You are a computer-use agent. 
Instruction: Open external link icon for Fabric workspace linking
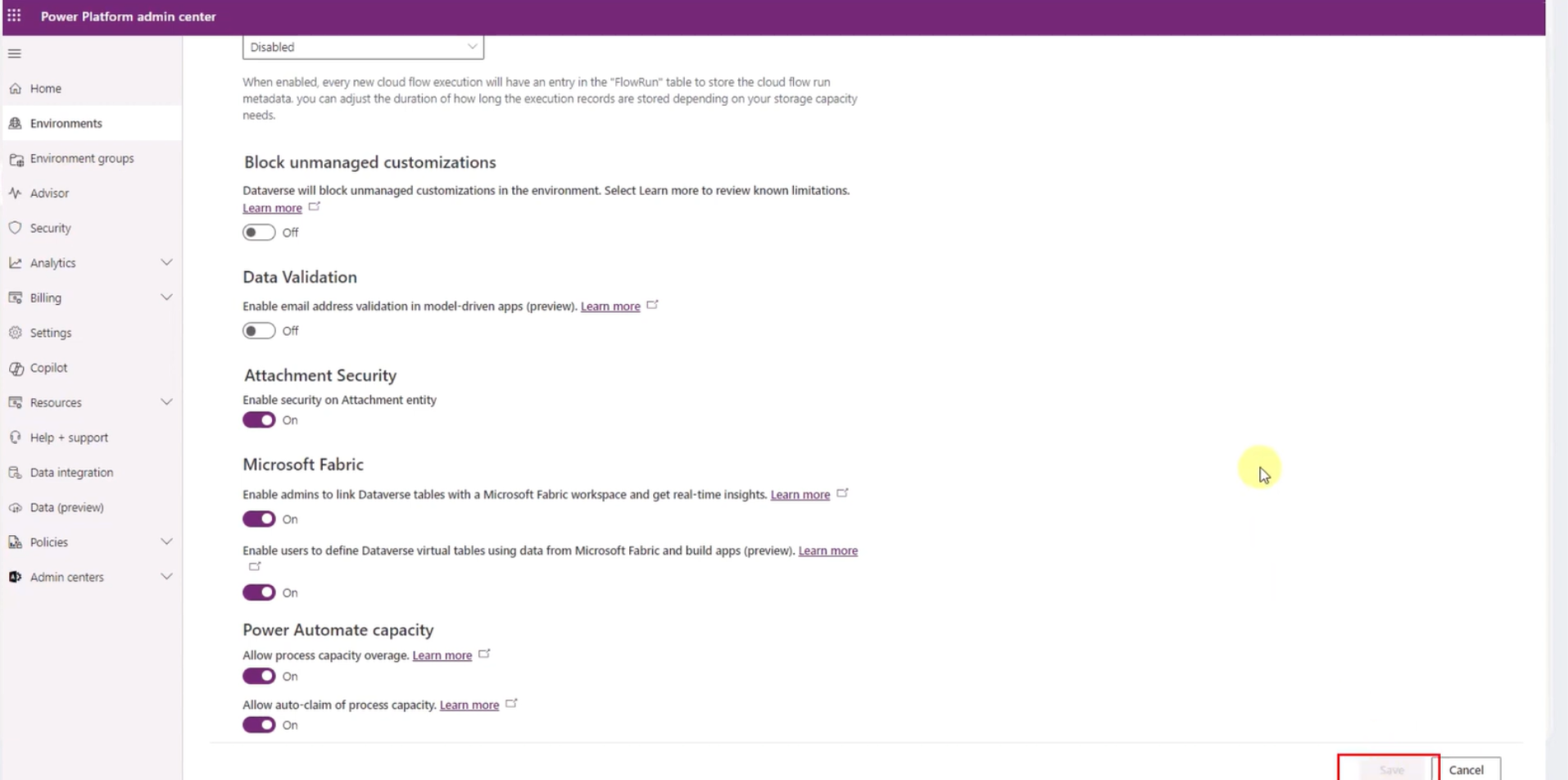[x=843, y=493]
